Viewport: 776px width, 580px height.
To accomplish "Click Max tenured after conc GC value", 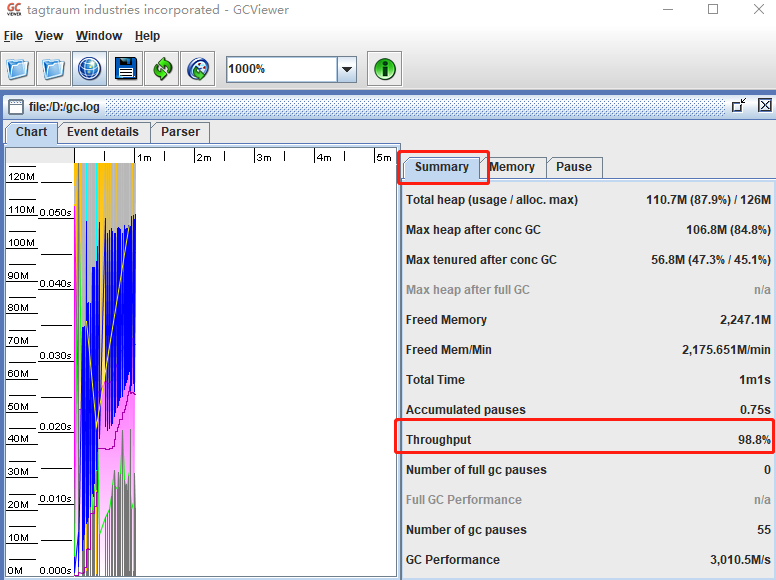I will 711,260.
